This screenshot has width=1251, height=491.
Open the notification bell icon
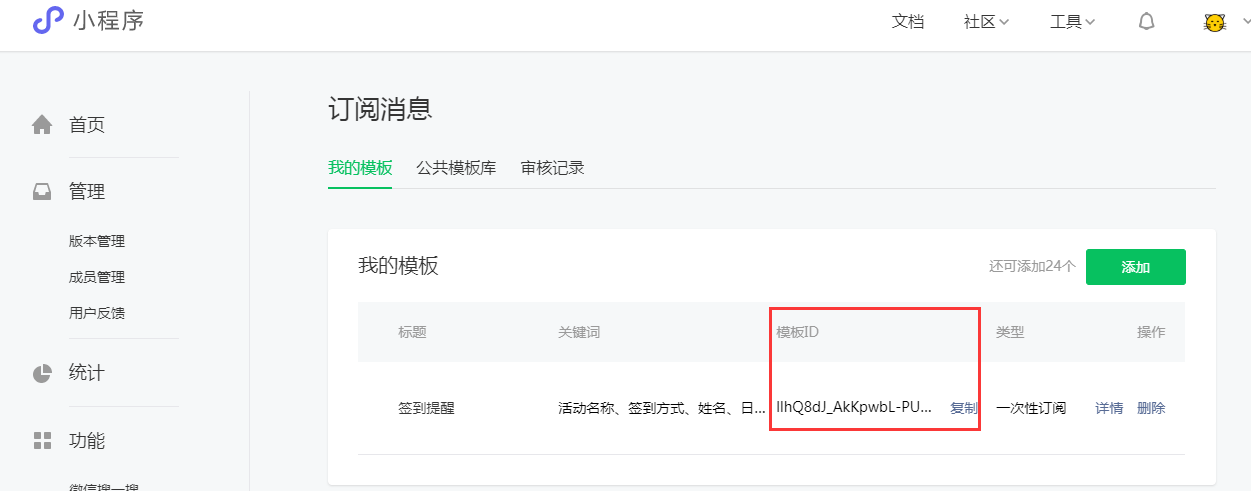click(x=1147, y=21)
